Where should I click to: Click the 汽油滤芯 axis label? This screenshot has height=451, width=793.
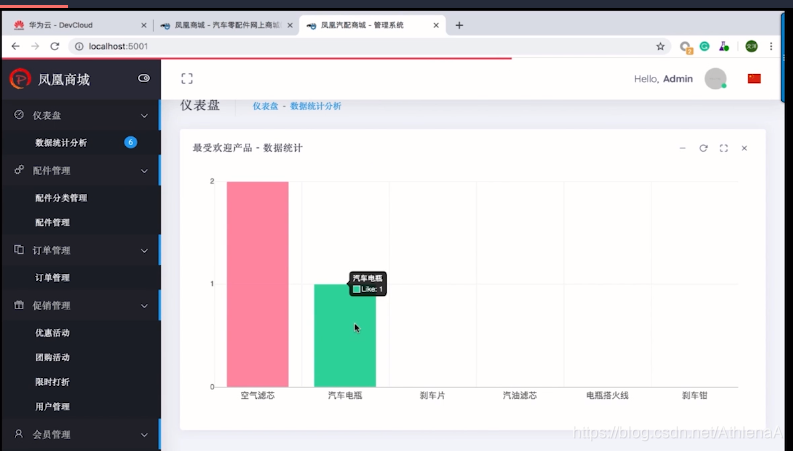[x=519, y=395]
